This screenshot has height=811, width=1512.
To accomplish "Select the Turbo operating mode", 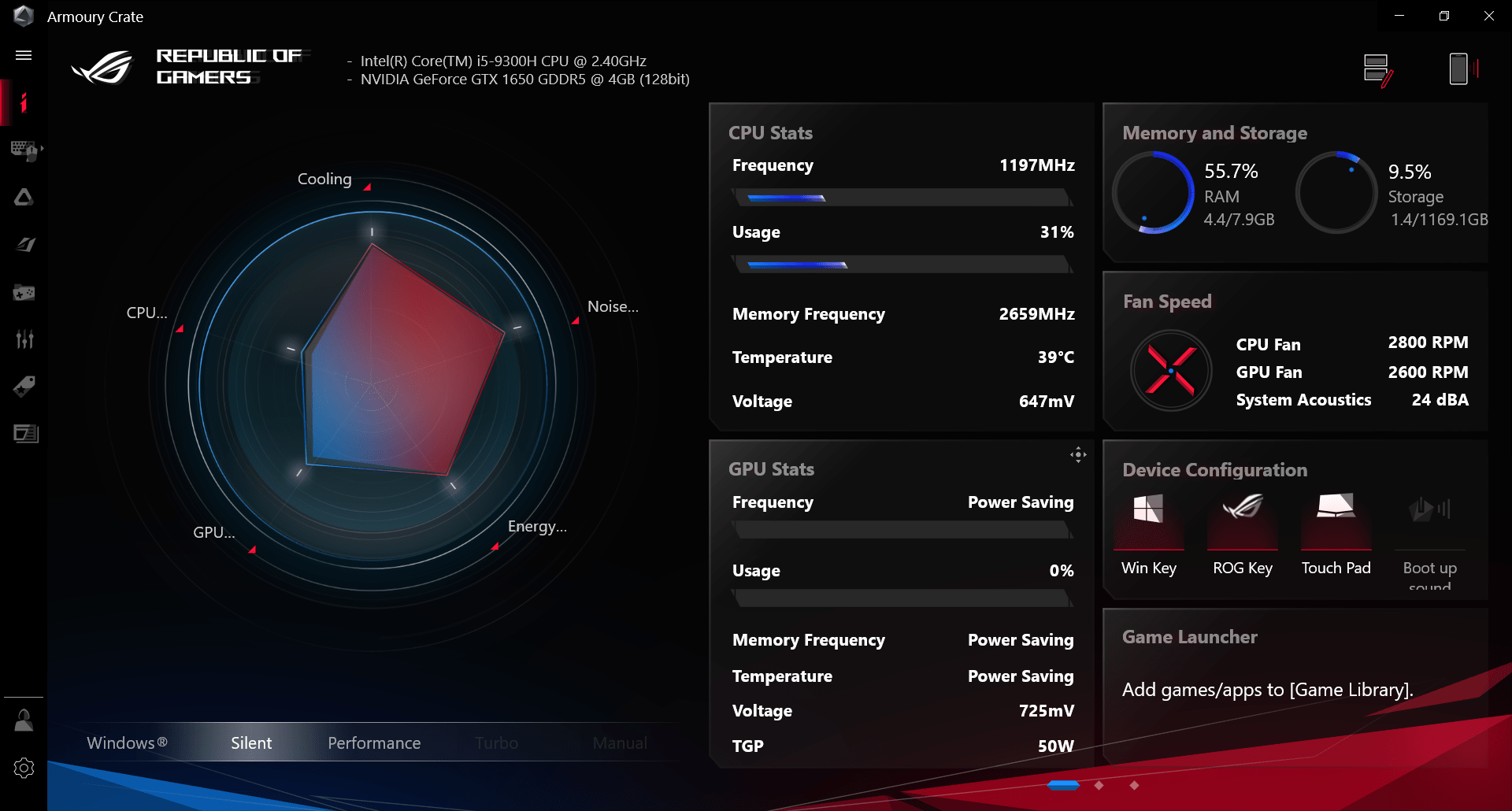I will tap(497, 742).
